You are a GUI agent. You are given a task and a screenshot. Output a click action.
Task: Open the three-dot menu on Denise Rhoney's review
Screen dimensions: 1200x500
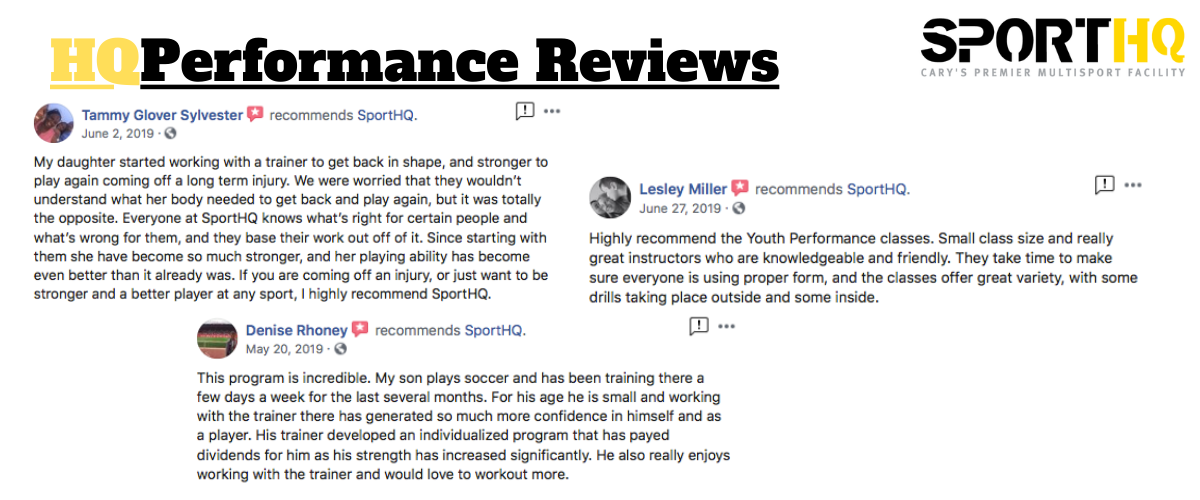[726, 325]
